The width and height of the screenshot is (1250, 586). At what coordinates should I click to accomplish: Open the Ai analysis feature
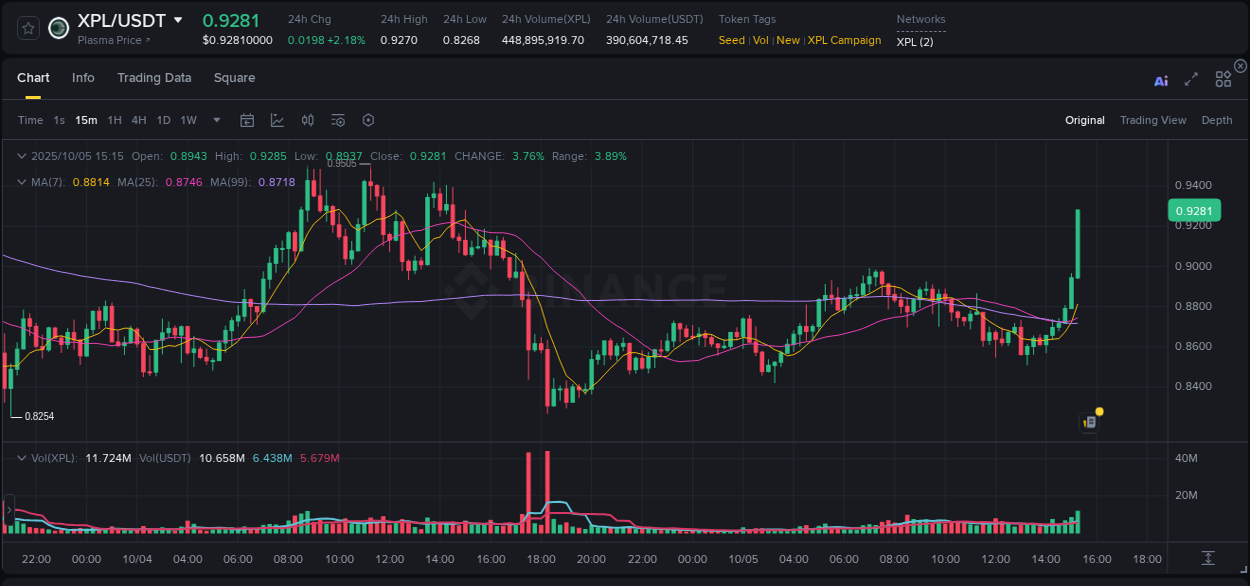point(1160,80)
